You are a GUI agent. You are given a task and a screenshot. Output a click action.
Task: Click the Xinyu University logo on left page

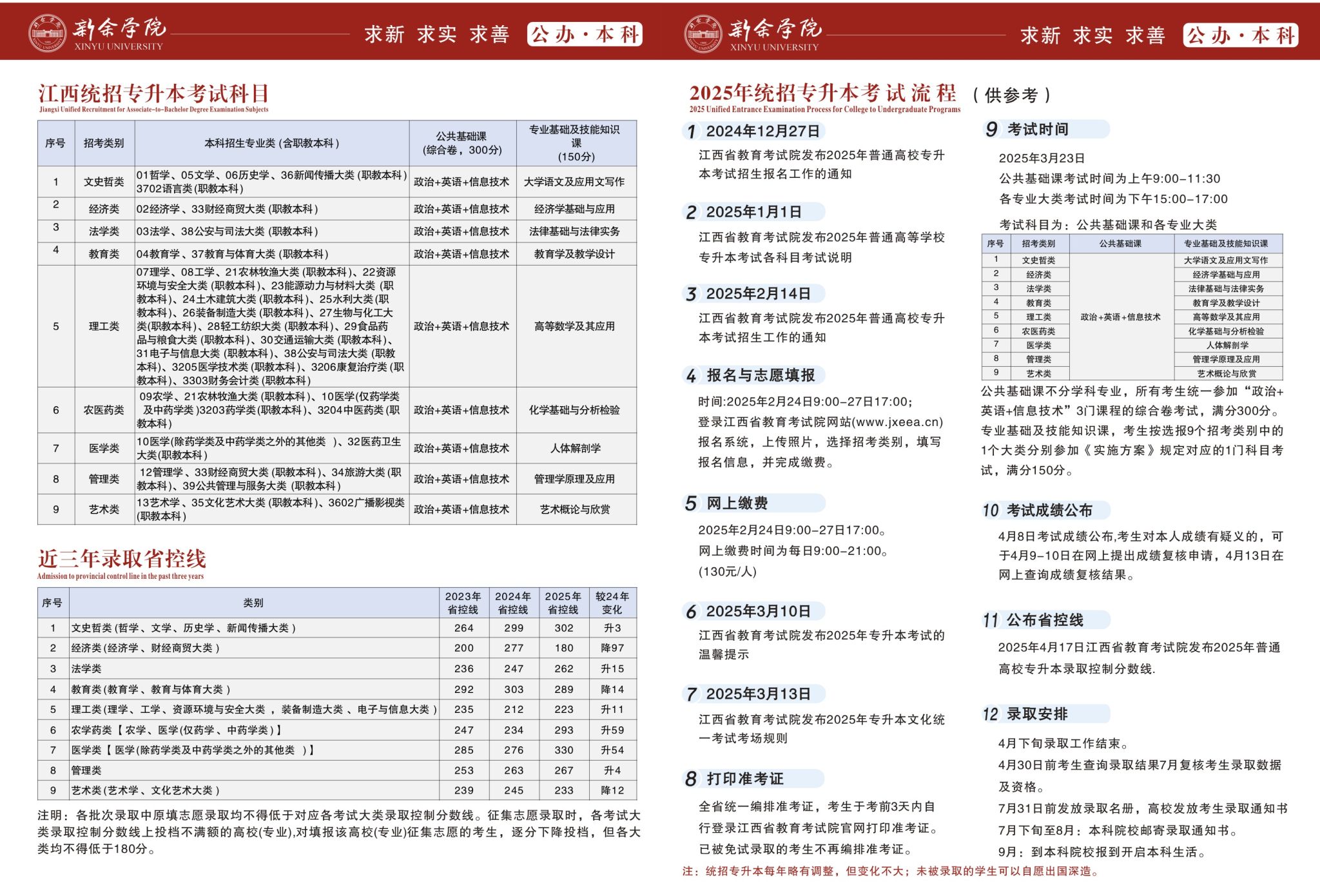pos(48,34)
